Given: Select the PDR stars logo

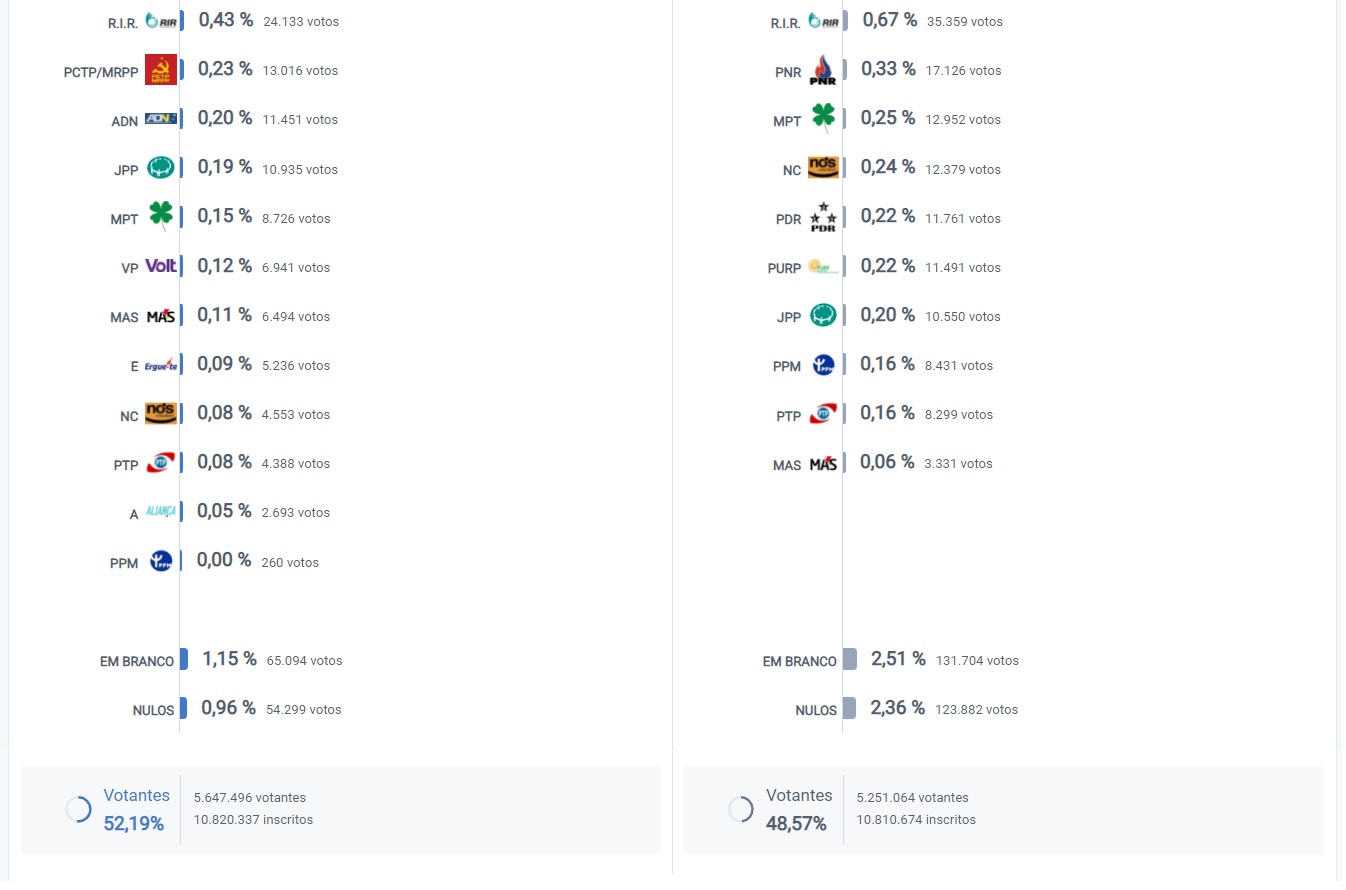Looking at the screenshot, I should pos(823,217).
